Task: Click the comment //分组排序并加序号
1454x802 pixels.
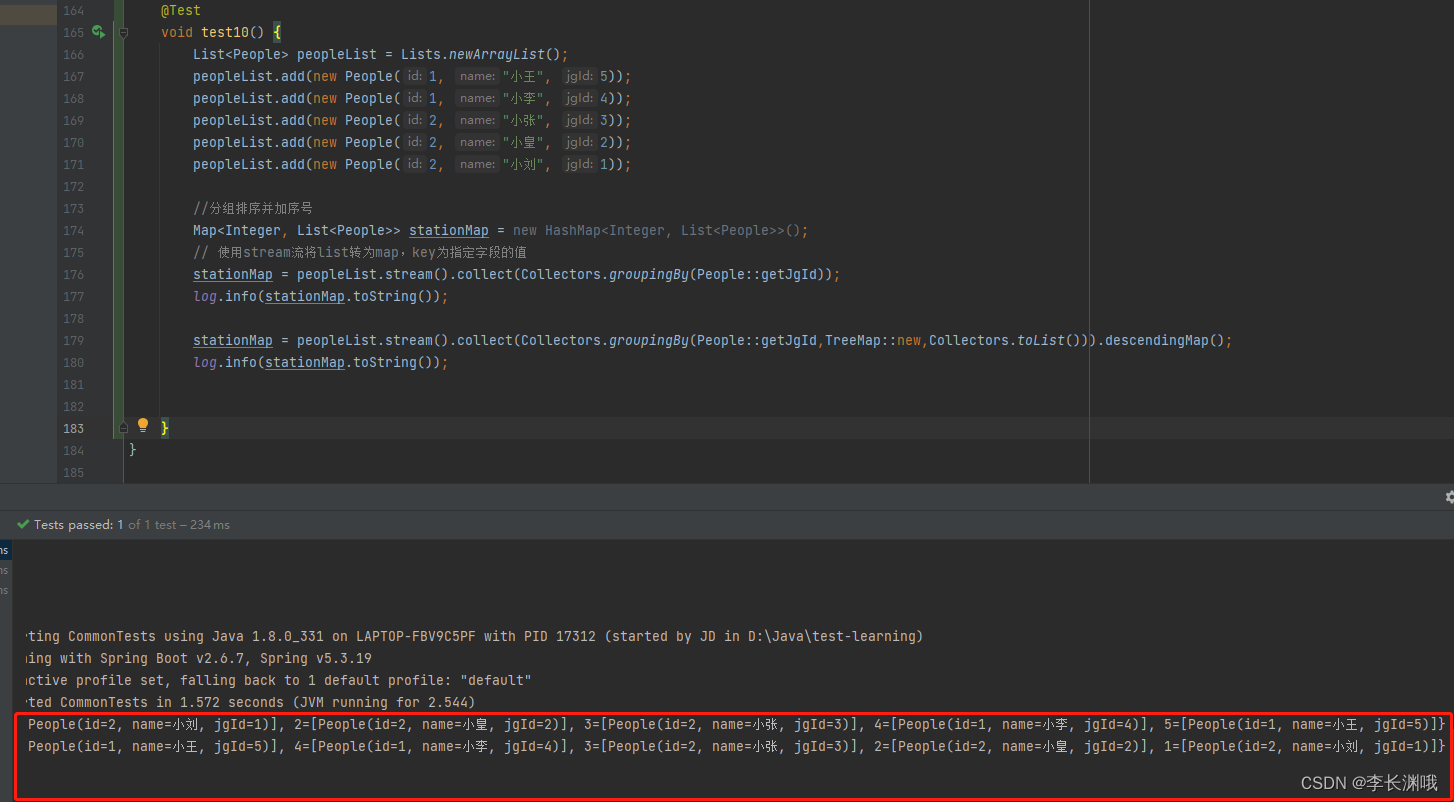Action: click(253, 208)
